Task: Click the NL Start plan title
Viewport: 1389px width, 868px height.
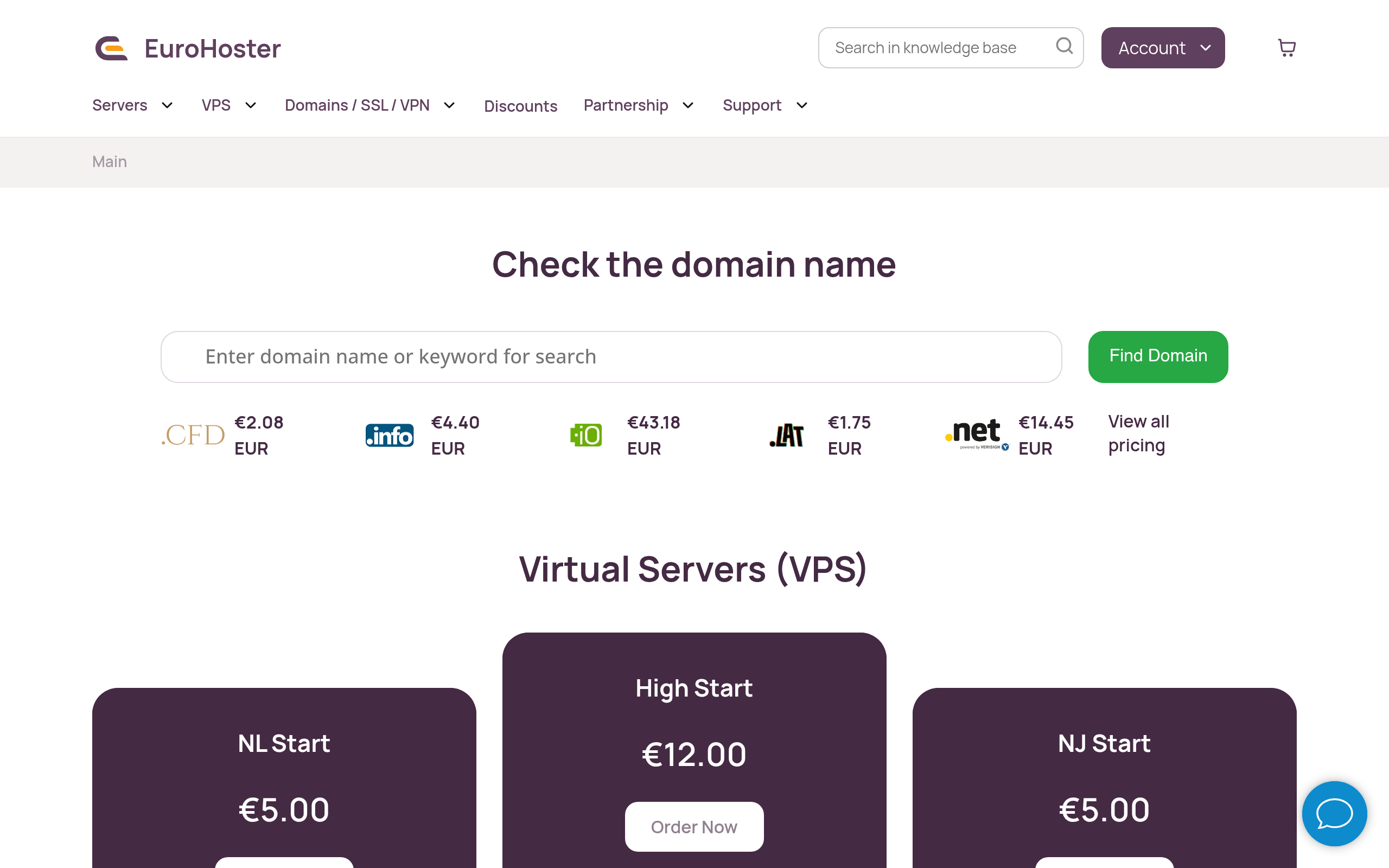Action: [x=284, y=743]
